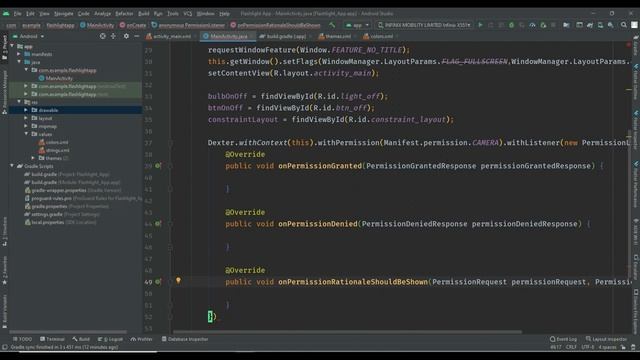Screen dimensions: 640x360
Task: Open the Attach Debugger icon in the toolbar
Action: pos(543,25)
